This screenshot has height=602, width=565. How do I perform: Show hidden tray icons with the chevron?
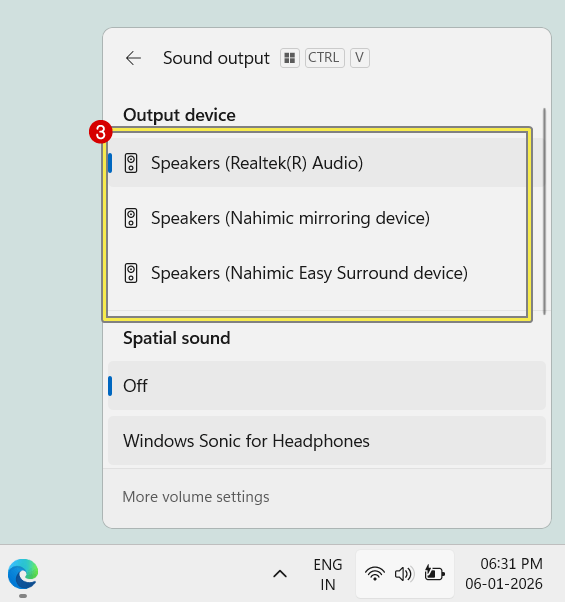pyautogui.click(x=280, y=574)
